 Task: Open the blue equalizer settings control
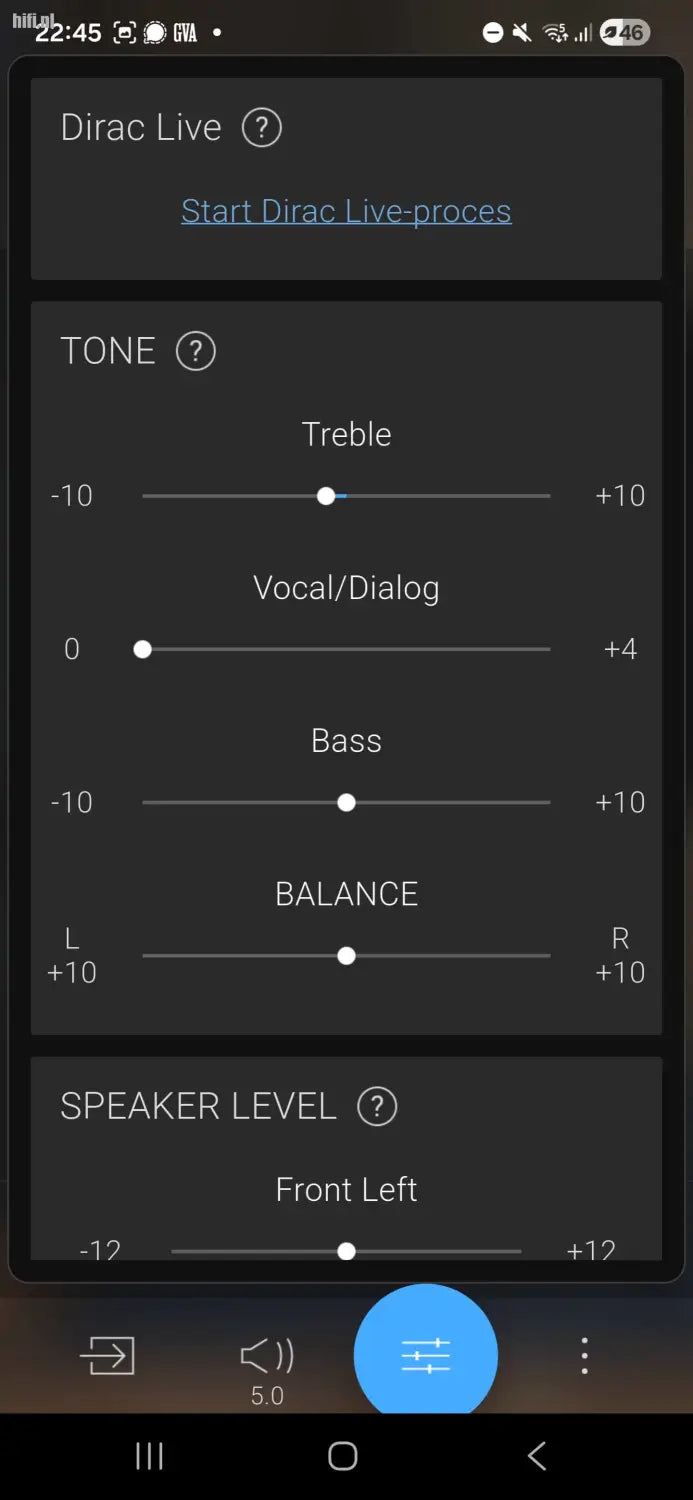425,1353
